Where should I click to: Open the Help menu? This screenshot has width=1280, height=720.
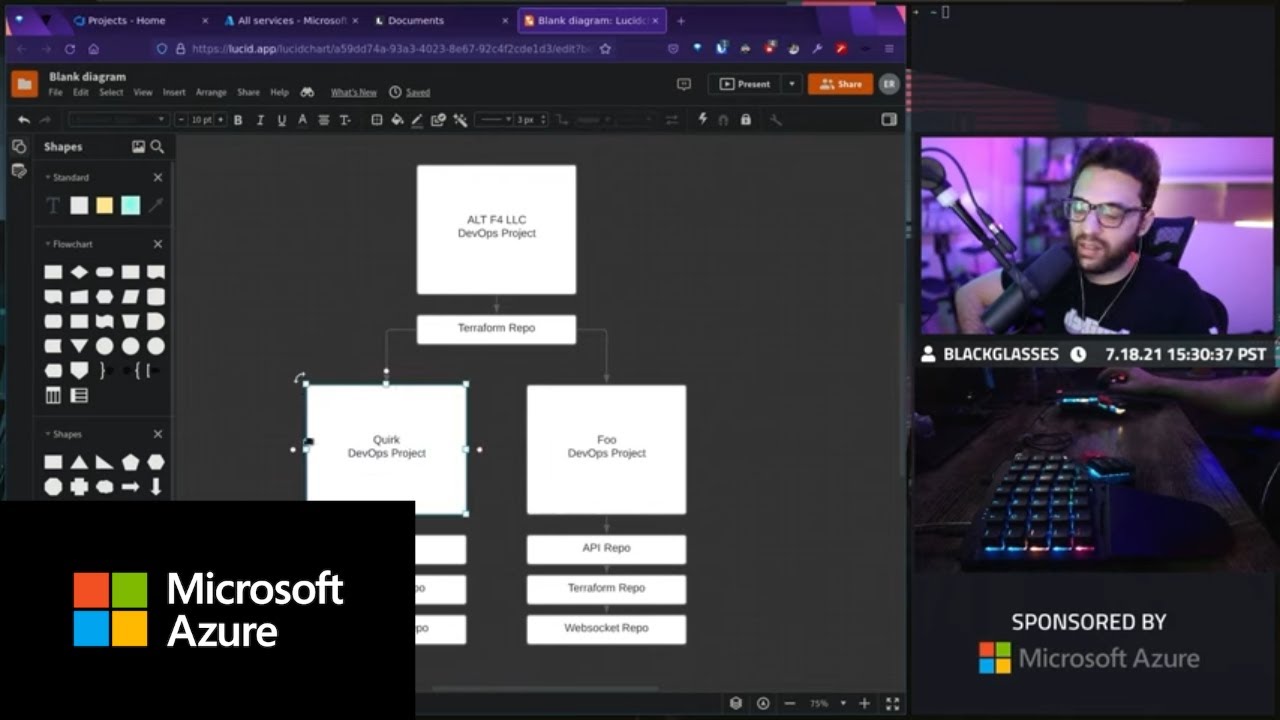[x=280, y=92]
